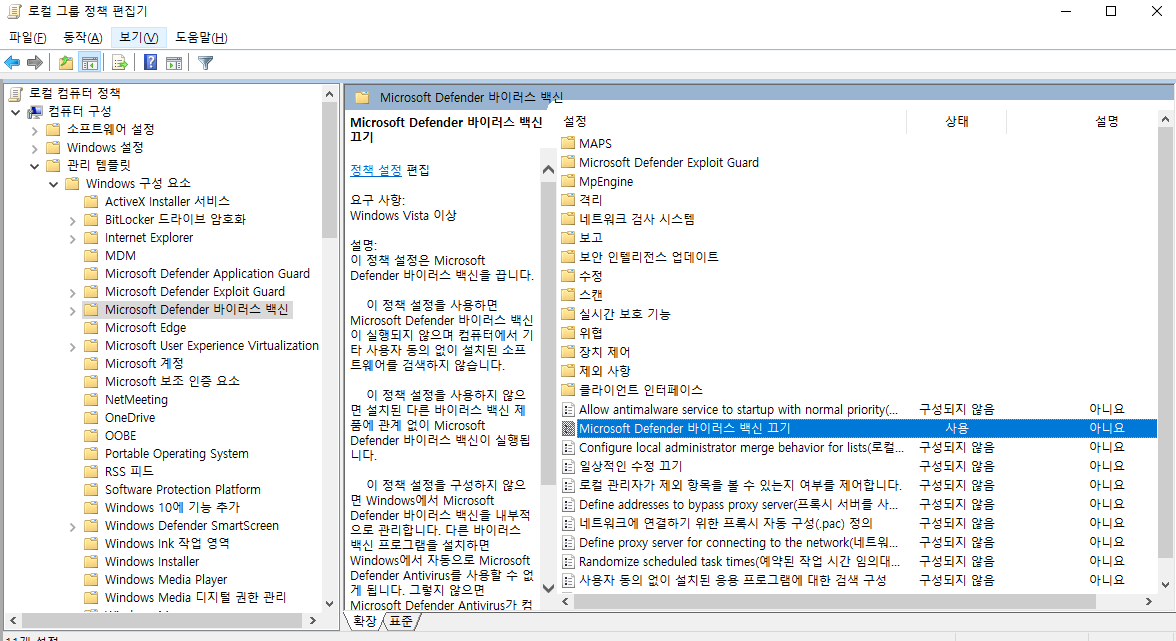Click the 수정 folder icon in list
1176x641 pixels.
[x=568, y=275]
